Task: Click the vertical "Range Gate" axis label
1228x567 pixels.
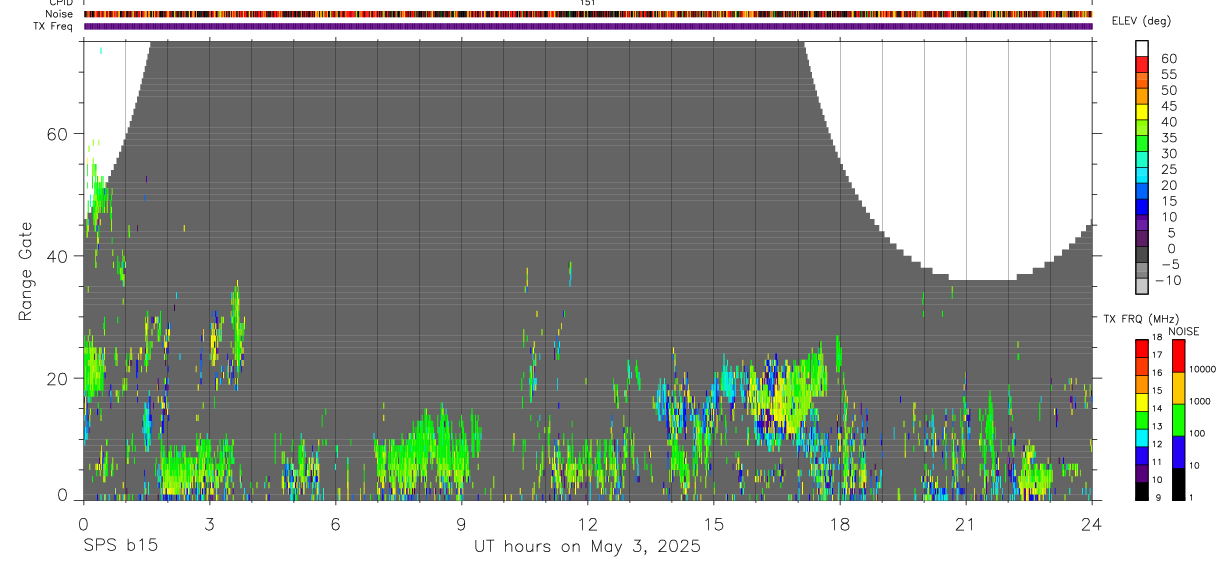Action: click(26, 270)
